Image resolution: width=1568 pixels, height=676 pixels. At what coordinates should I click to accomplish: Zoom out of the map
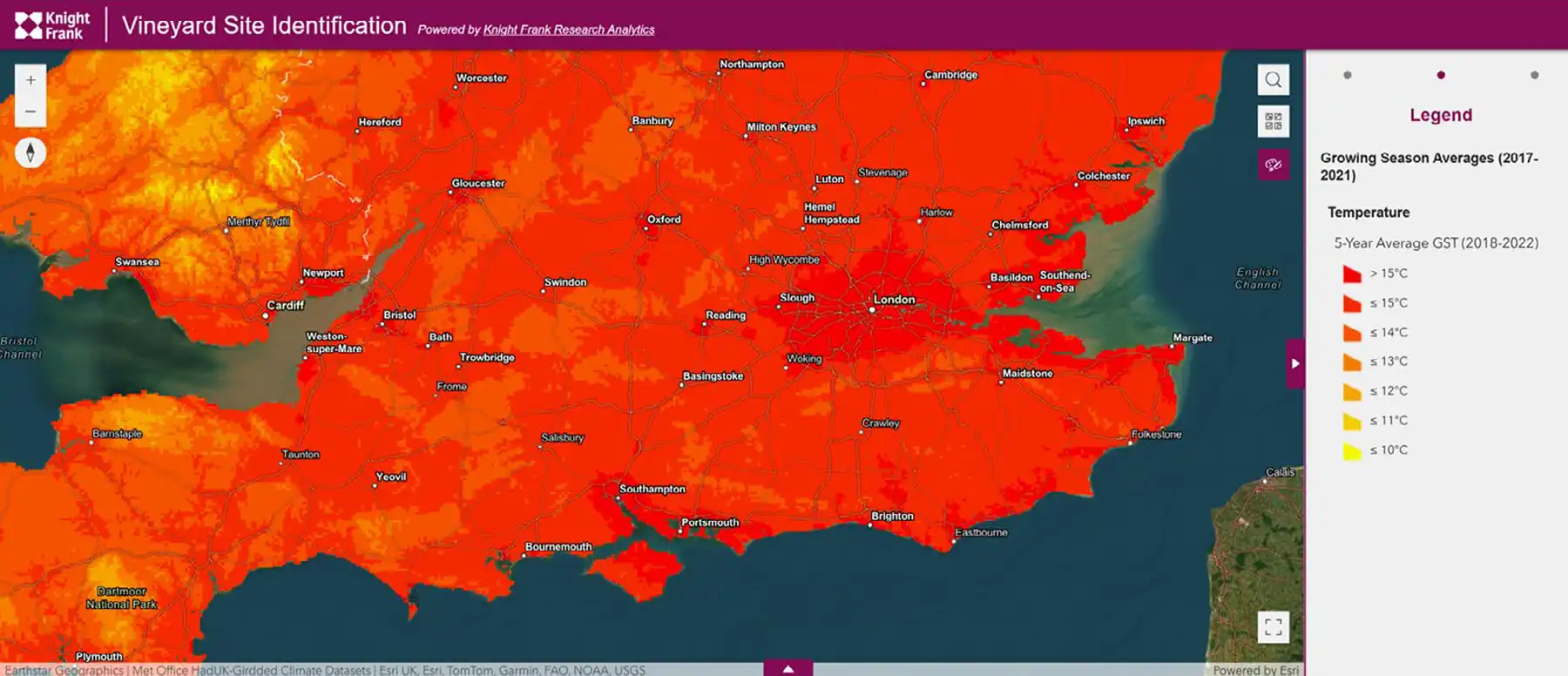(x=30, y=112)
